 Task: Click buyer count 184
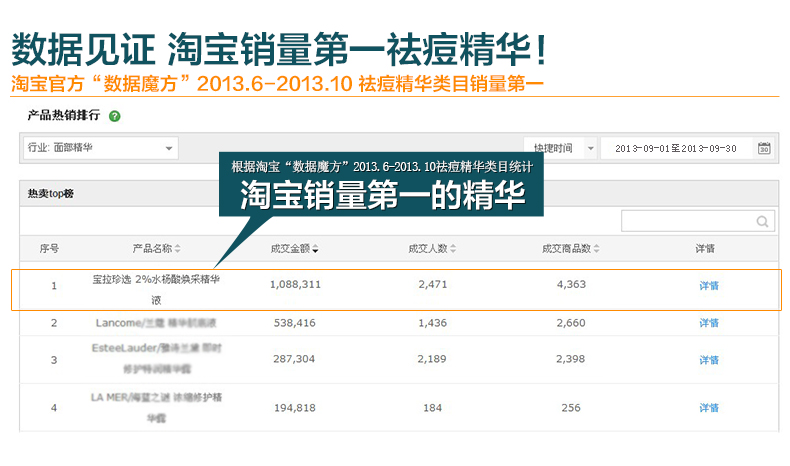432,408
